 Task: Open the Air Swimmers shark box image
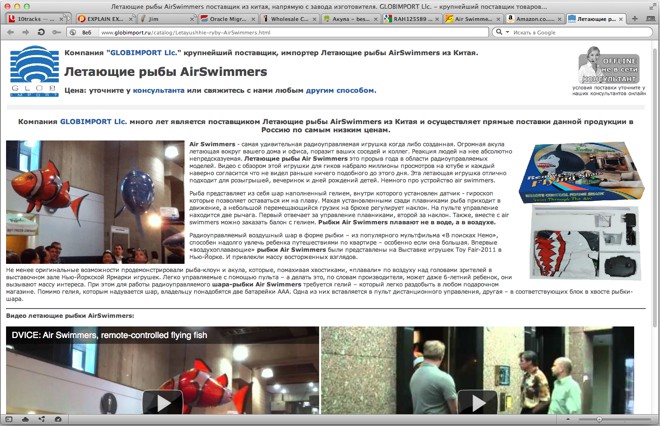(581, 173)
